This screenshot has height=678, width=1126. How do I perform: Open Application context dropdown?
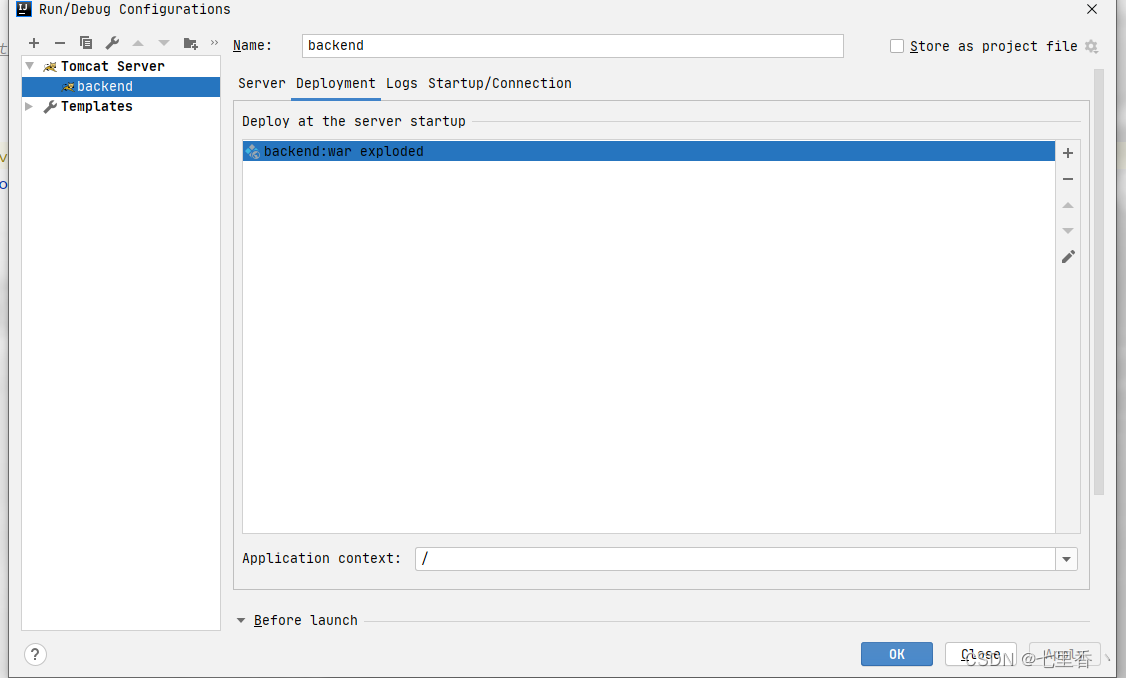1066,559
